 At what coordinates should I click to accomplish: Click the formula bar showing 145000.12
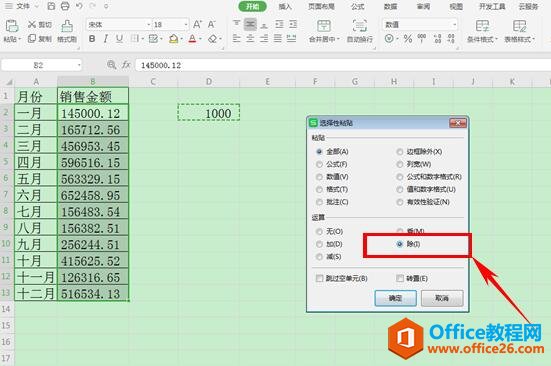coord(343,65)
